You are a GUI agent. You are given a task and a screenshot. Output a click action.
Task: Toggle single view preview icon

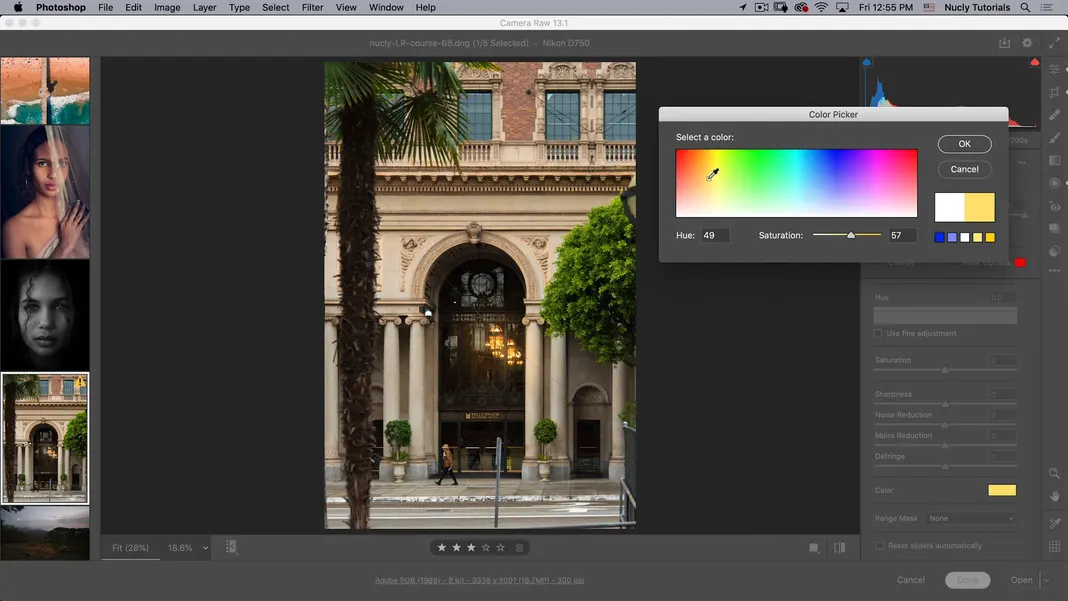point(814,547)
